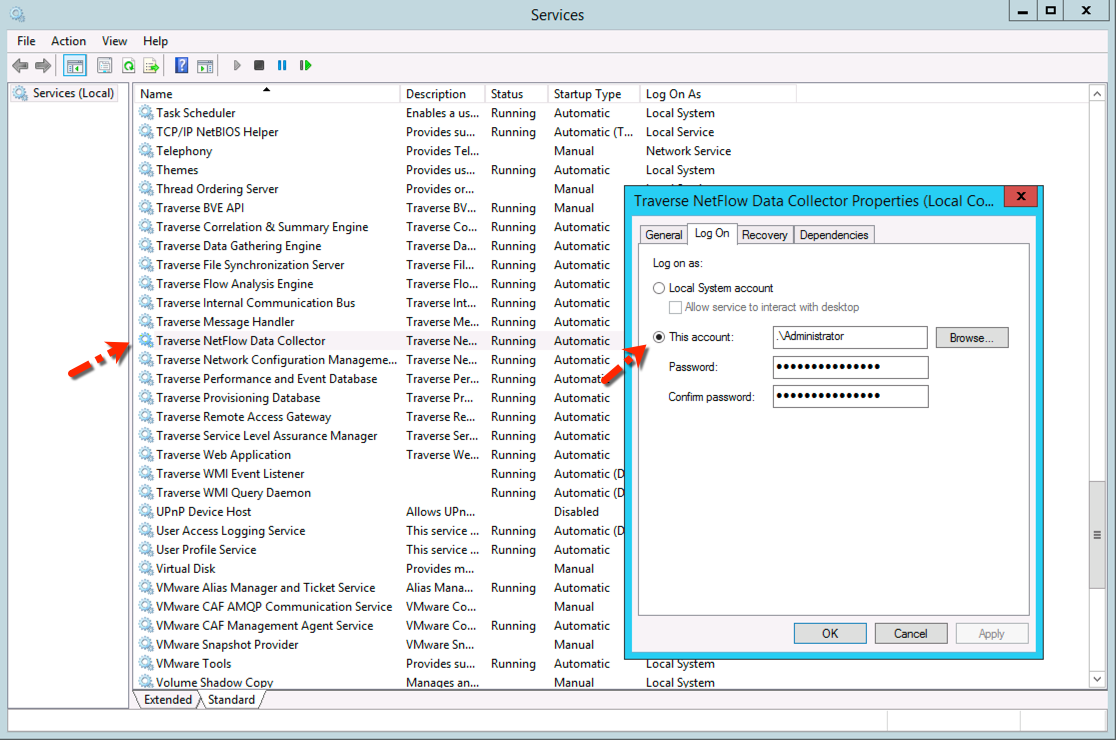This screenshot has height=740, width=1116.
Task: Confirm the dialog with OK
Action: (x=830, y=633)
